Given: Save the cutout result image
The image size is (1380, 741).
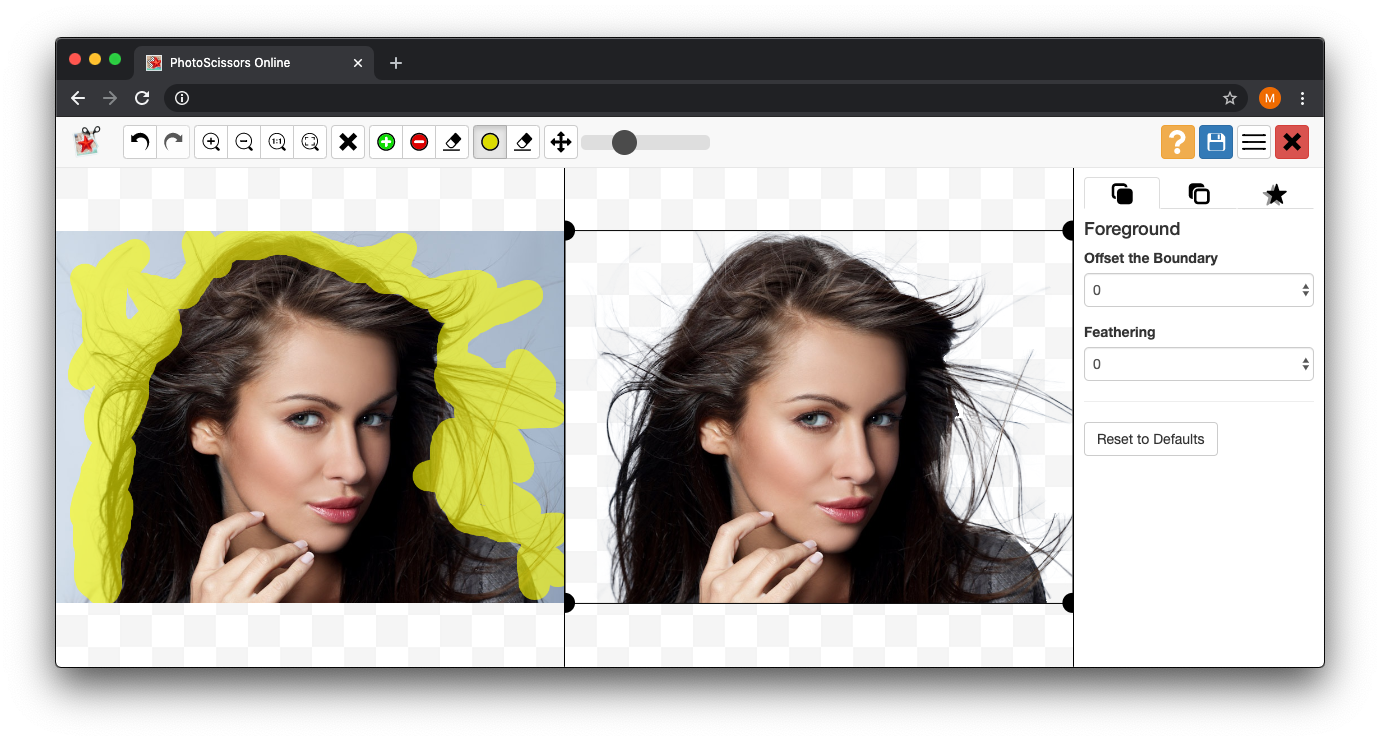Looking at the screenshot, I should pos(1215,141).
